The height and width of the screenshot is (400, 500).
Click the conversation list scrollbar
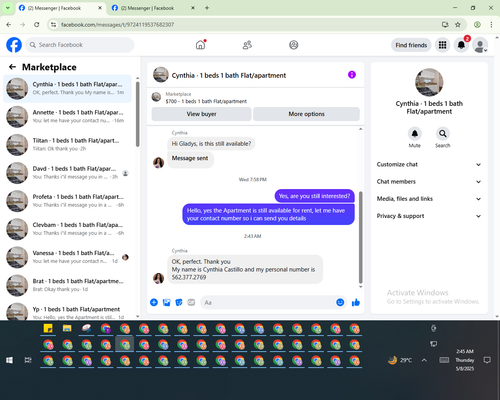pyautogui.click(x=138, y=114)
